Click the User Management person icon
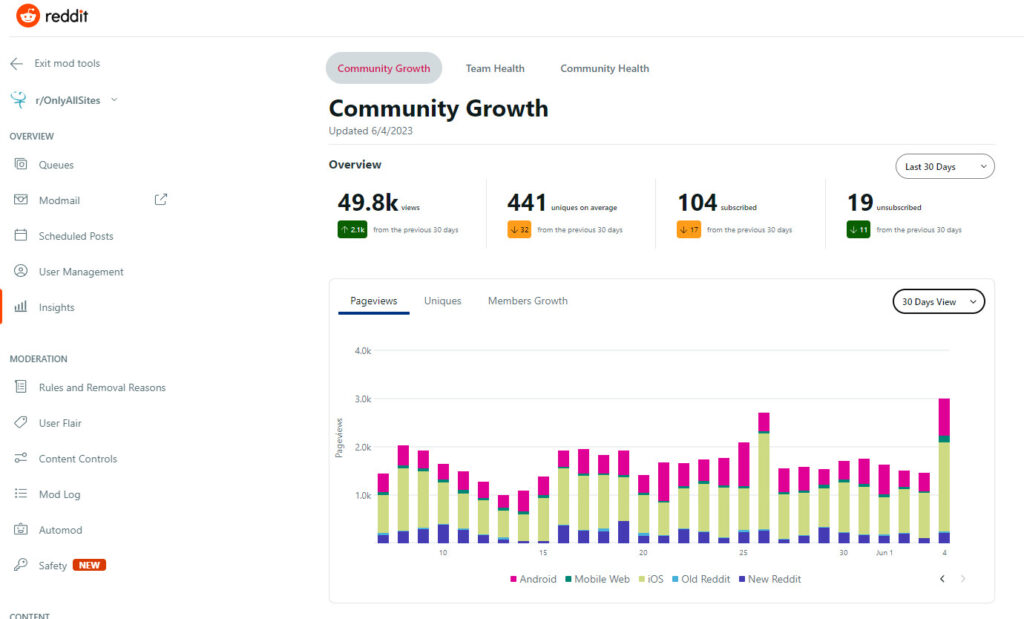 20,272
